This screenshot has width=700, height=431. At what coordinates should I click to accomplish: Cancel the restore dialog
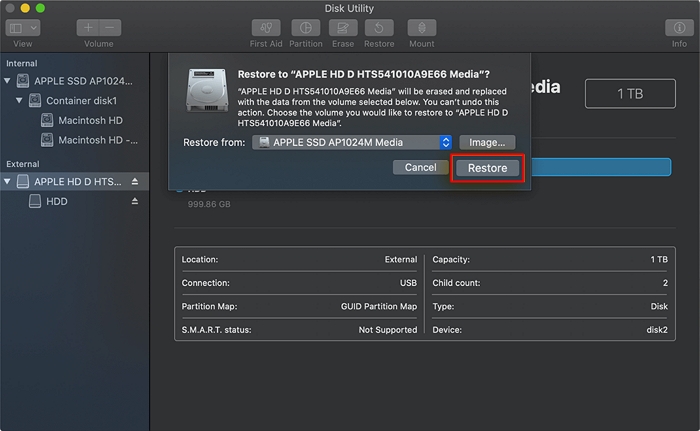(x=420, y=168)
